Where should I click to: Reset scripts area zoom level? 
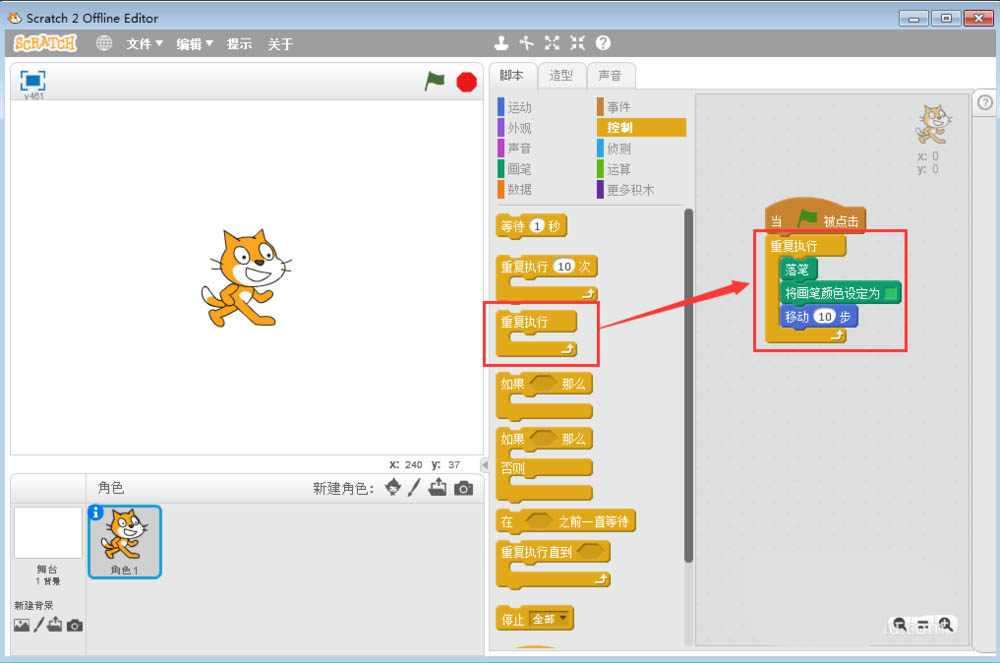tap(923, 625)
